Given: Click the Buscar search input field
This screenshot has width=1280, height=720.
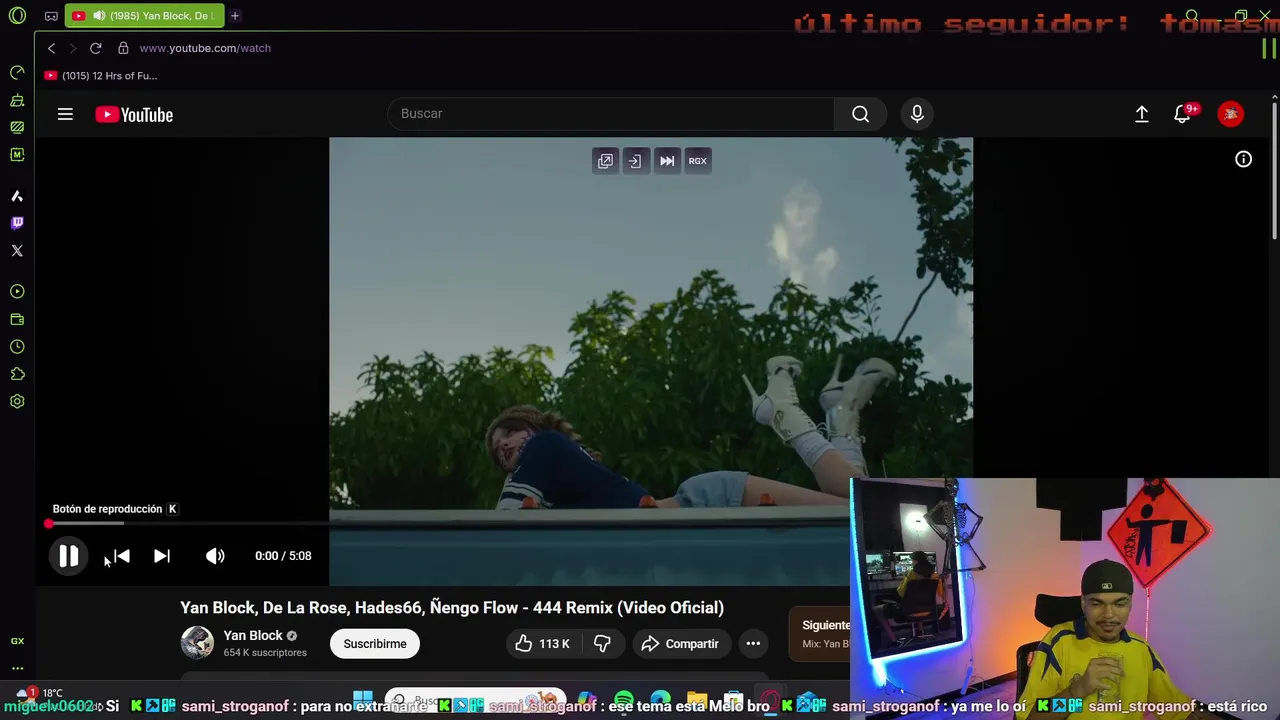Looking at the screenshot, I should click(611, 114).
